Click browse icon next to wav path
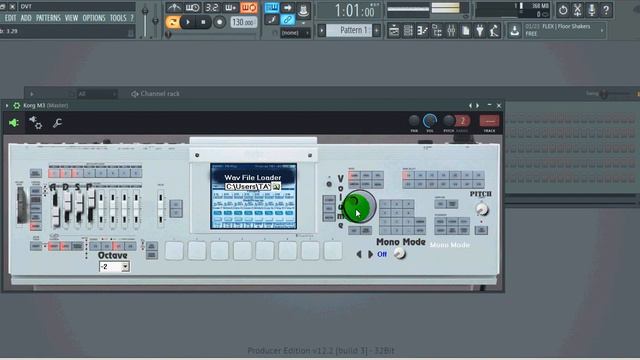This screenshot has width=640, height=360. (276, 187)
